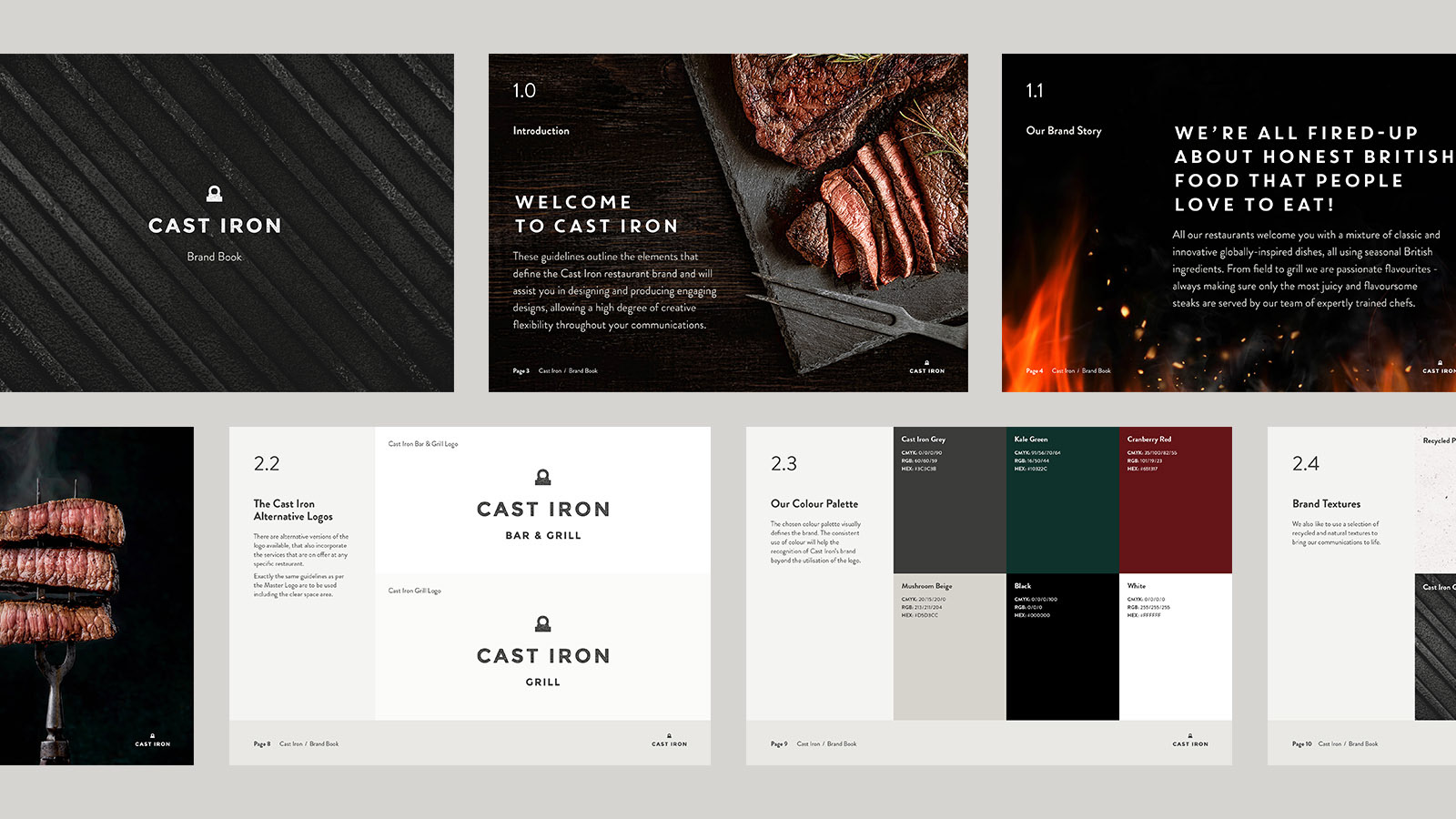This screenshot has height=819, width=1456.
Task: Click the '1.0' section number
Action: [x=524, y=91]
